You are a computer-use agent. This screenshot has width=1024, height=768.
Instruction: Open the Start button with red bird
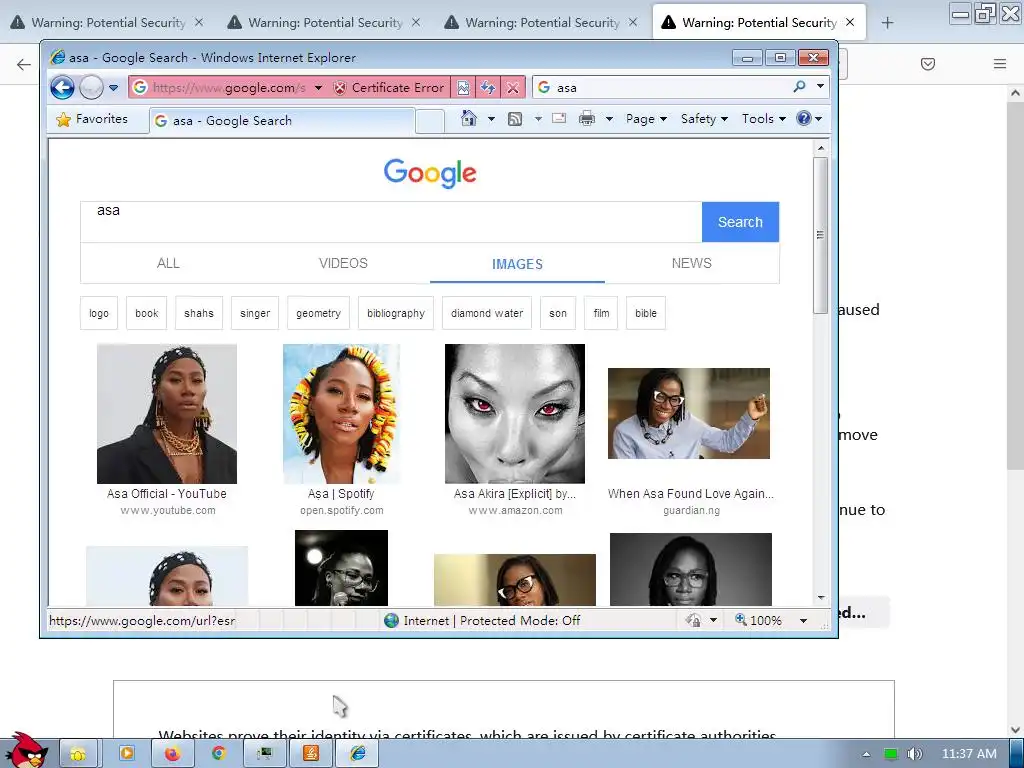(x=26, y=750)
